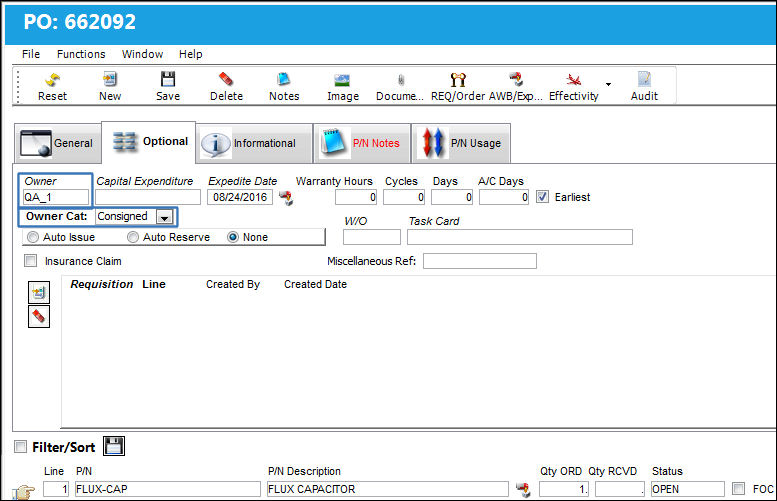Viewport: 777px width, 501px height.
Task: Click the Warranty Hours field
Action: [x=356, y=197]
